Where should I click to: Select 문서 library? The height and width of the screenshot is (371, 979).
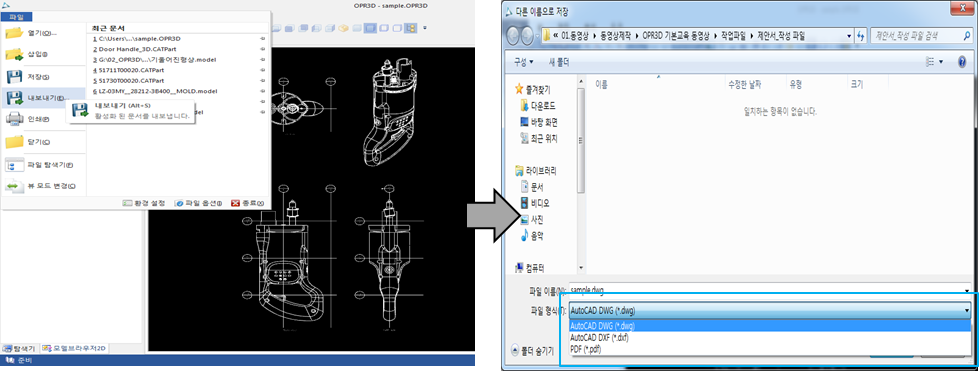(x=531, y=187)
